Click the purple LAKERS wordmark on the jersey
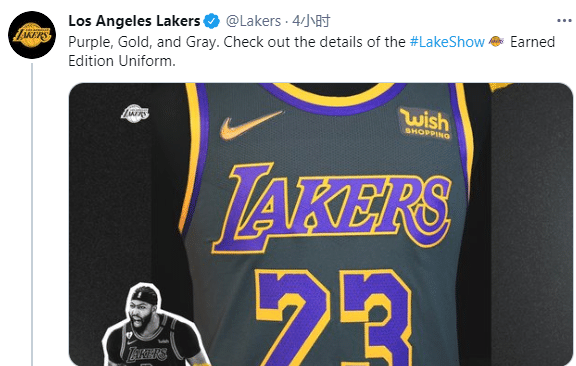576x366 pixels. pyautogui.click(x=332, y=209)
